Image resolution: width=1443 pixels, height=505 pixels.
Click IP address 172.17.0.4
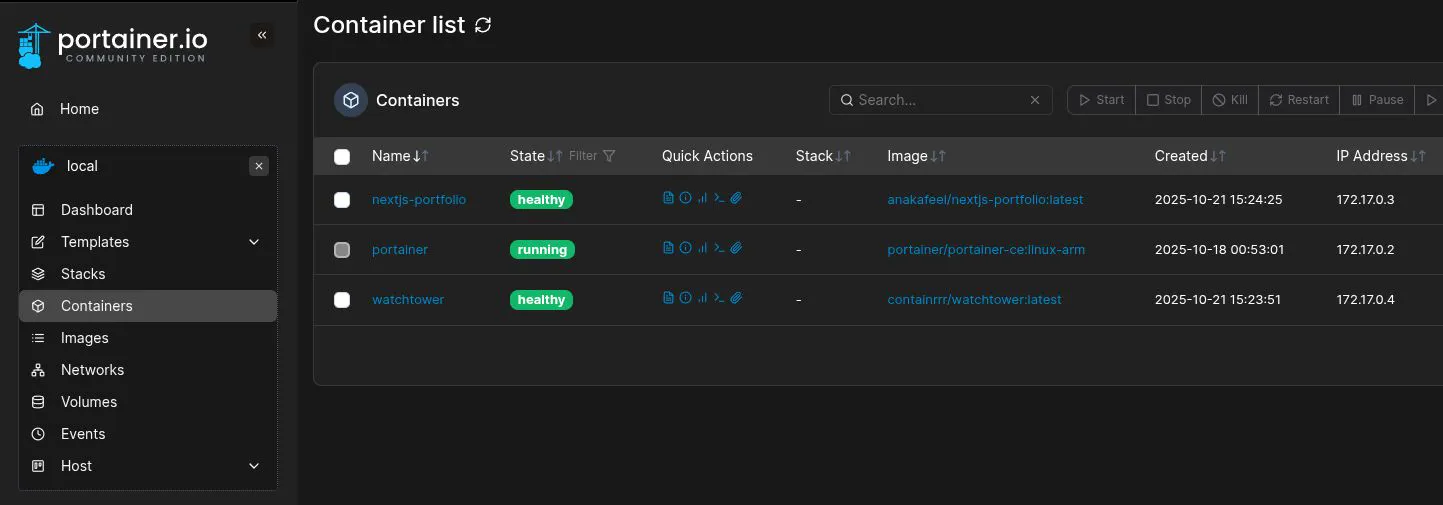click(x=1365, y=300)
